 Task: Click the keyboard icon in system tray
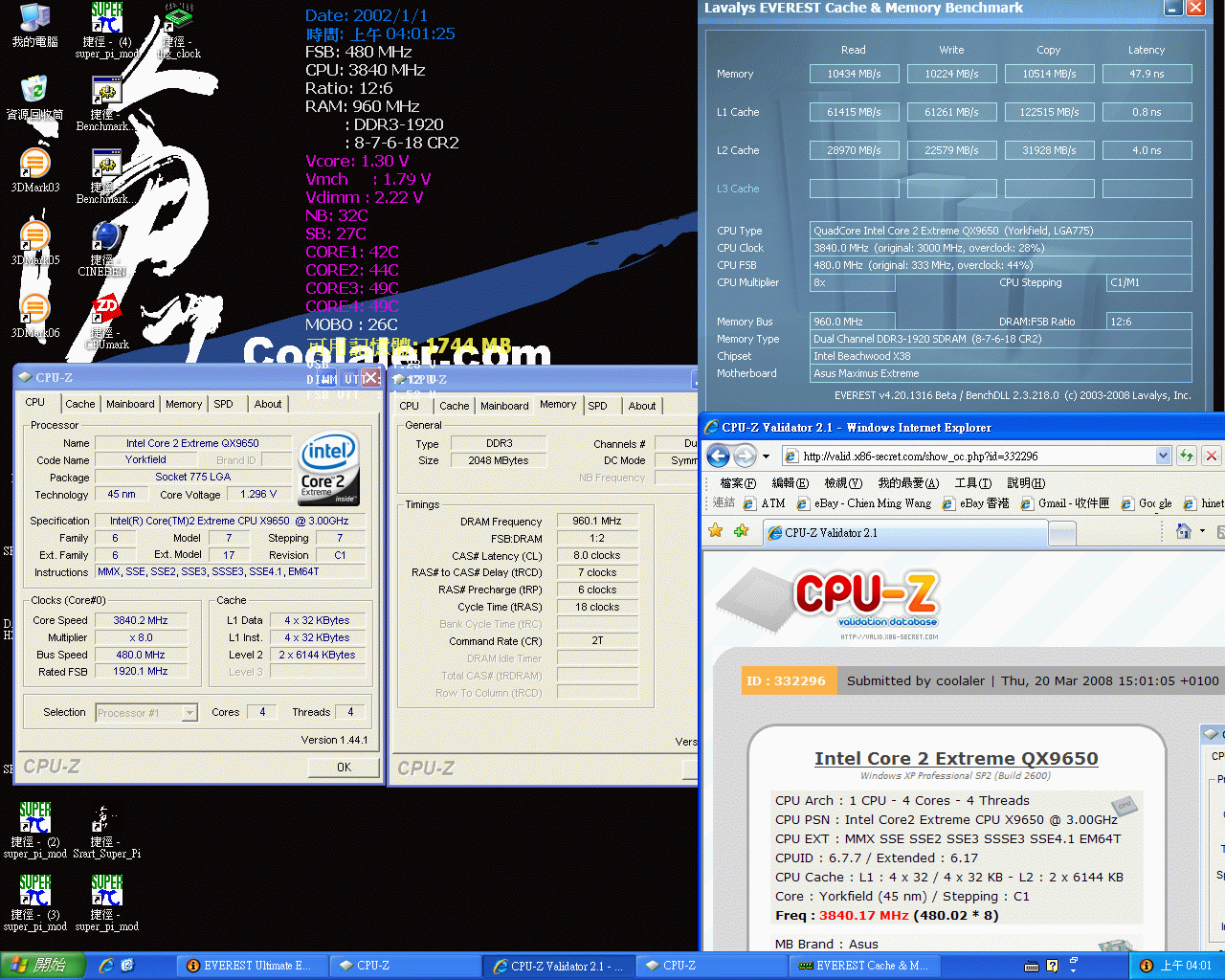click(x=1032, y=966)
